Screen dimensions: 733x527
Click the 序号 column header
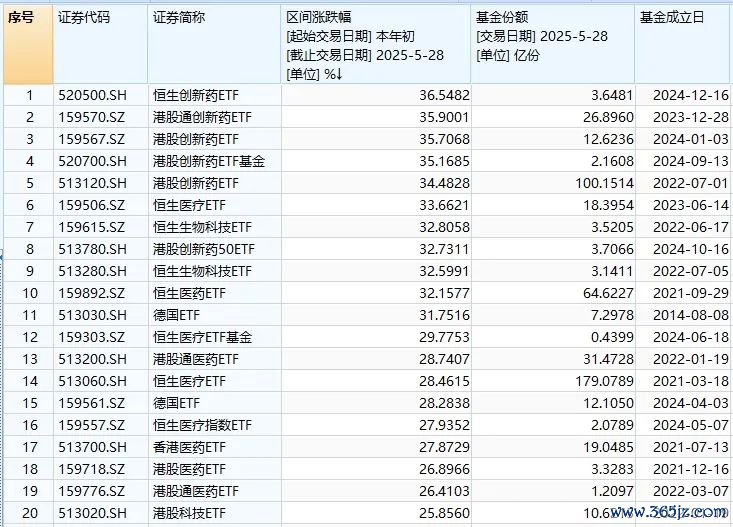[x=28, y=44]
